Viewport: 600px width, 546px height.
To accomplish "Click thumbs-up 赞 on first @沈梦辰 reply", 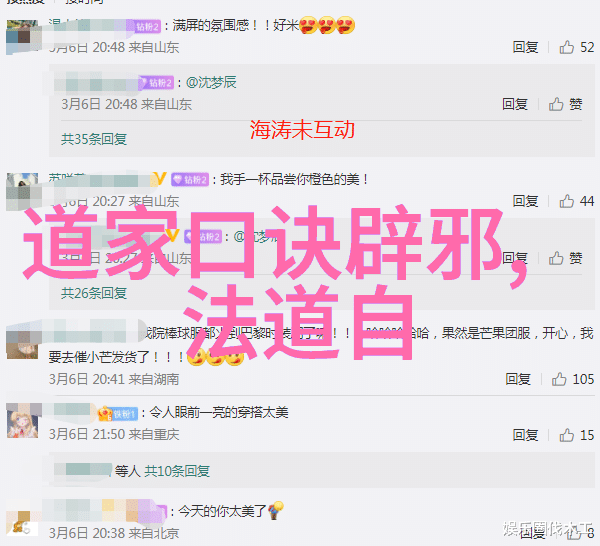I will (x=565, y=104).
